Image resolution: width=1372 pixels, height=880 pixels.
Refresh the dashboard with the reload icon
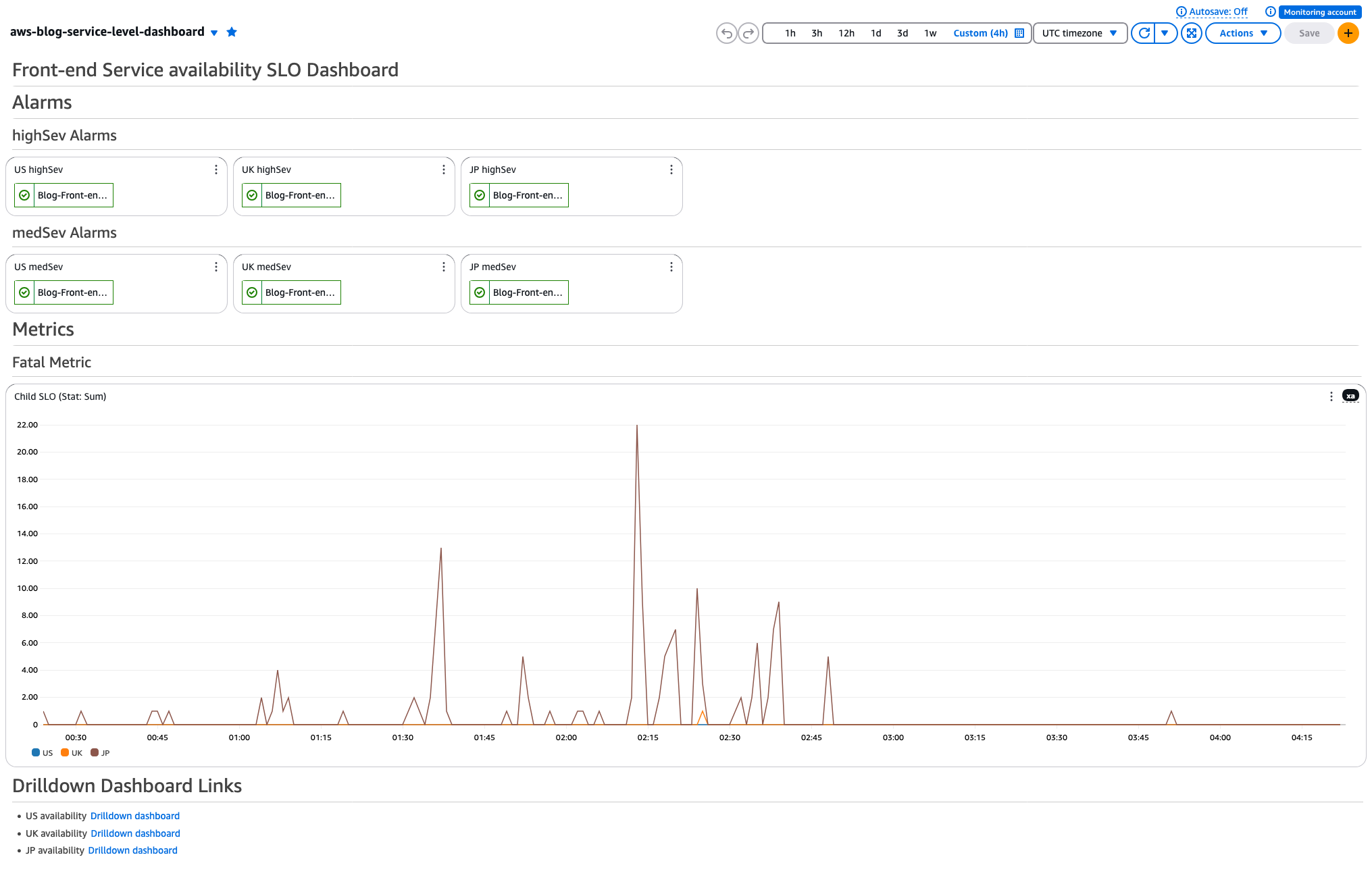tap(1144, 33)
